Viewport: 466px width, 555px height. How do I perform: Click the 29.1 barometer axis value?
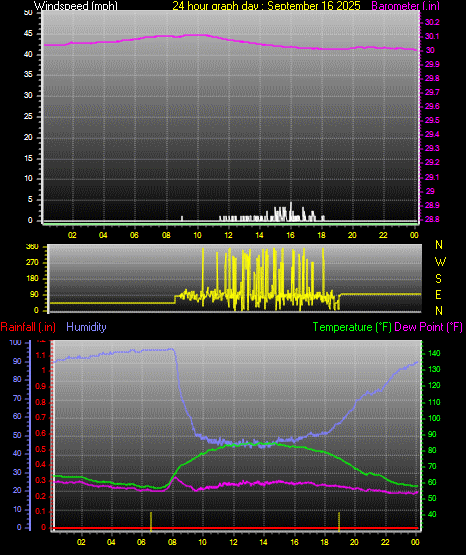432,177
